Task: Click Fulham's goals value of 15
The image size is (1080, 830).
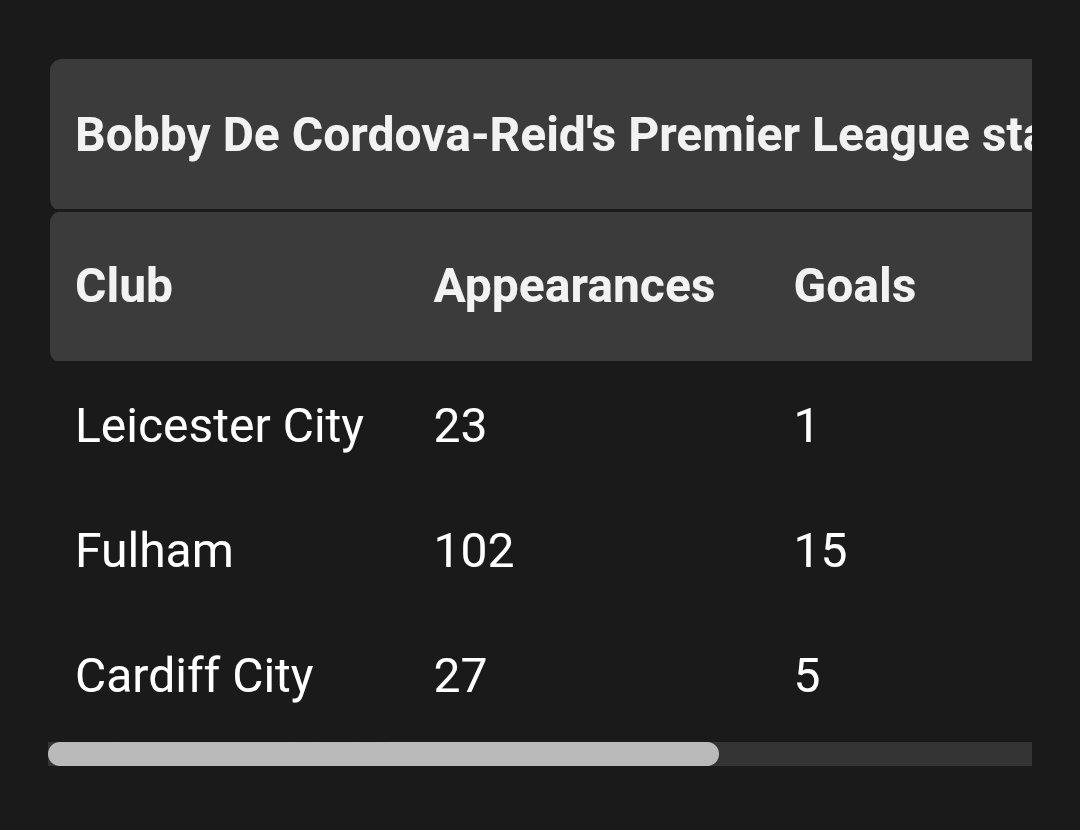Action: click(x=820, y=551)
